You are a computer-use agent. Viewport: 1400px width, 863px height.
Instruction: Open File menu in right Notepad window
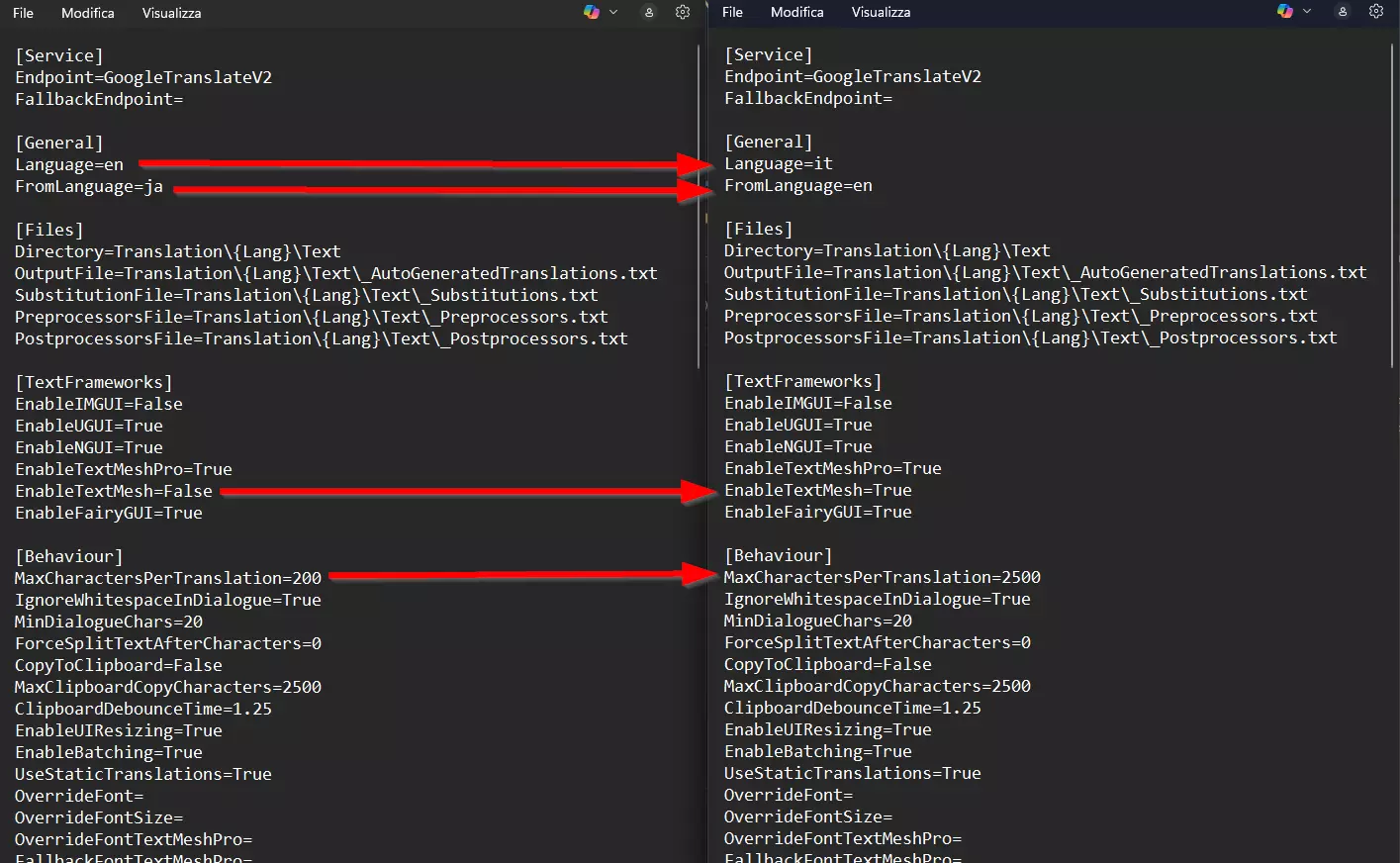coord(733,12)
